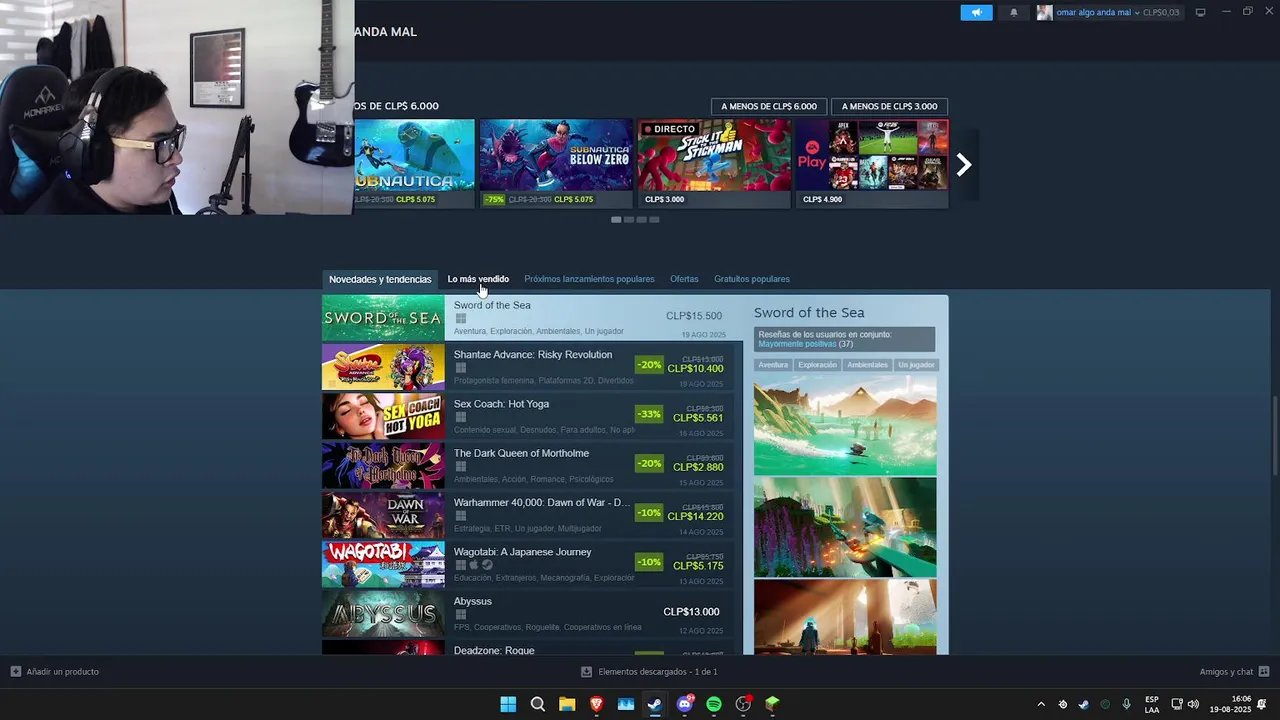Open the EA Play capsule

pyautogui.click(x=872, y=163)
